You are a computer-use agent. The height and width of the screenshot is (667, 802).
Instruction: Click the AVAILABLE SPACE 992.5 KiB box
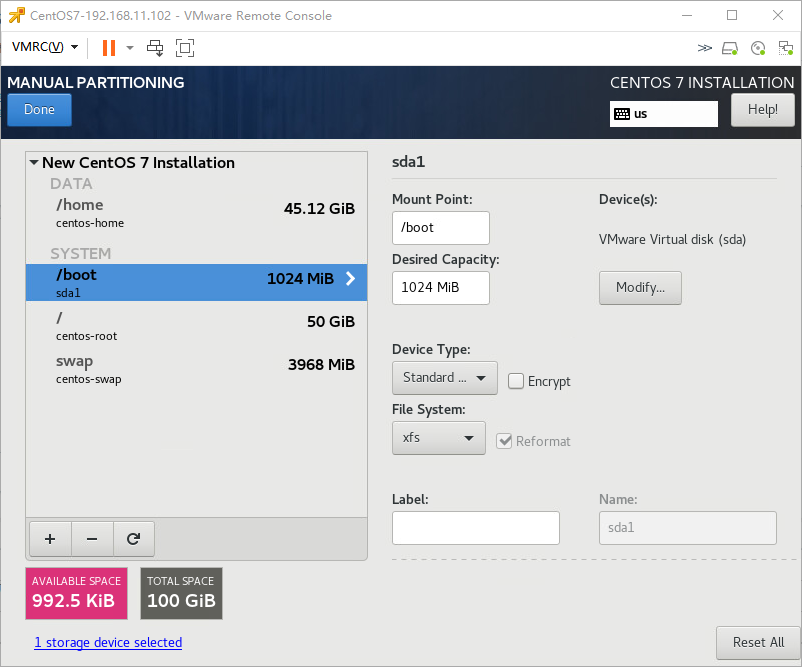coord(76,593)
